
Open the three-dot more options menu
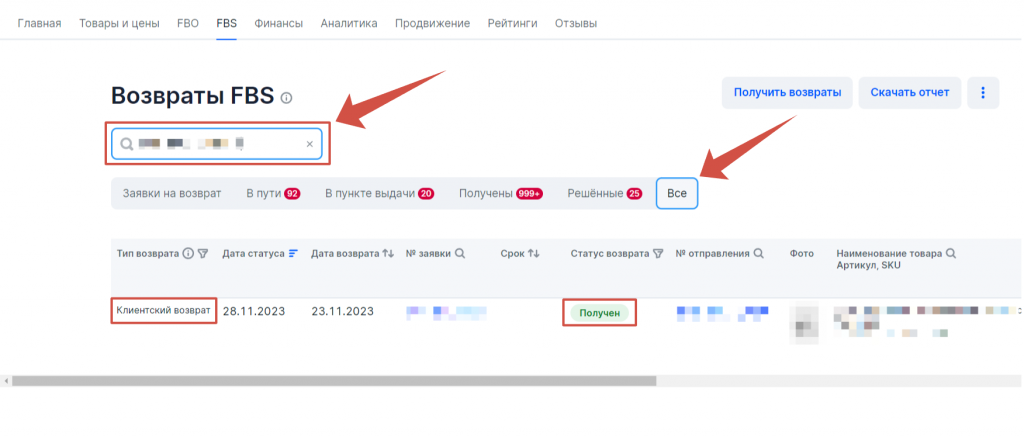[x=982, y=93]
